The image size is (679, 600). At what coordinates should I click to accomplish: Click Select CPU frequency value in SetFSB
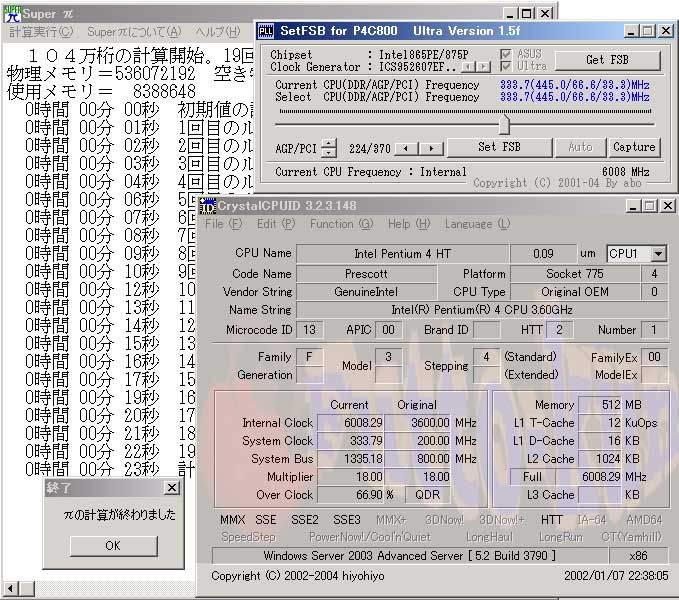(574, 97)
